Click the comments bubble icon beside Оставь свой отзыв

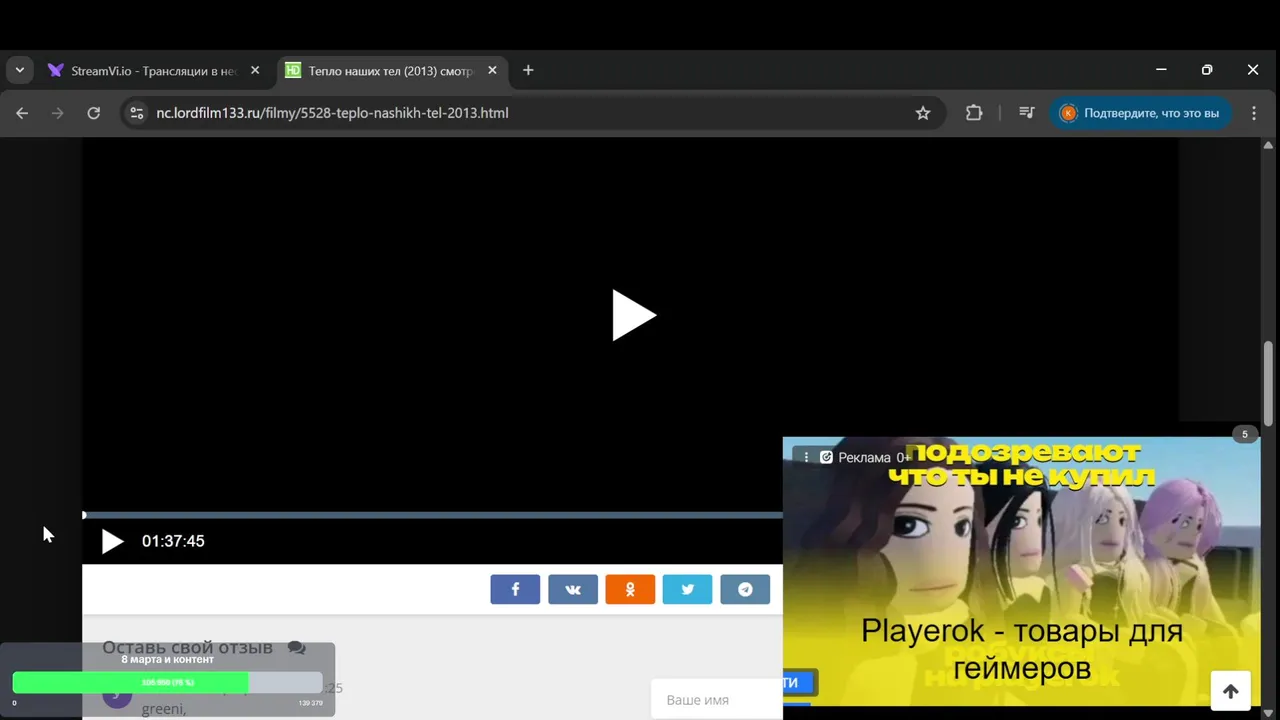tap(297, 647)
